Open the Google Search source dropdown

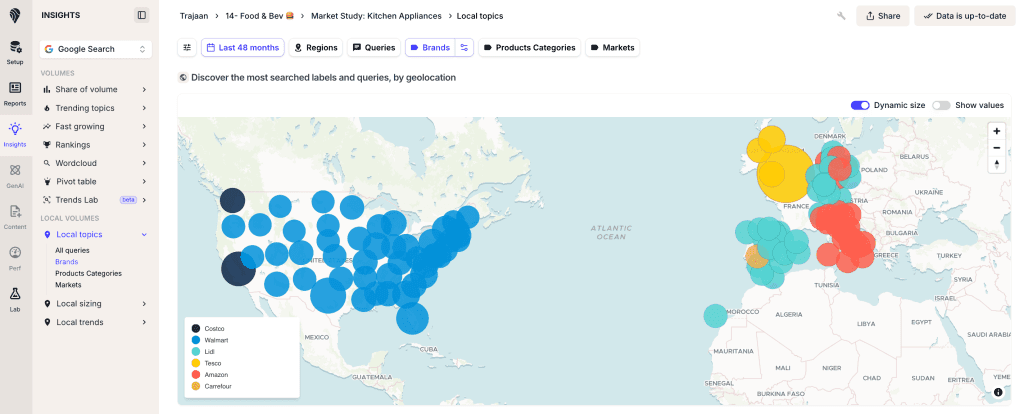pyautogui.click(x=95, y=49)
